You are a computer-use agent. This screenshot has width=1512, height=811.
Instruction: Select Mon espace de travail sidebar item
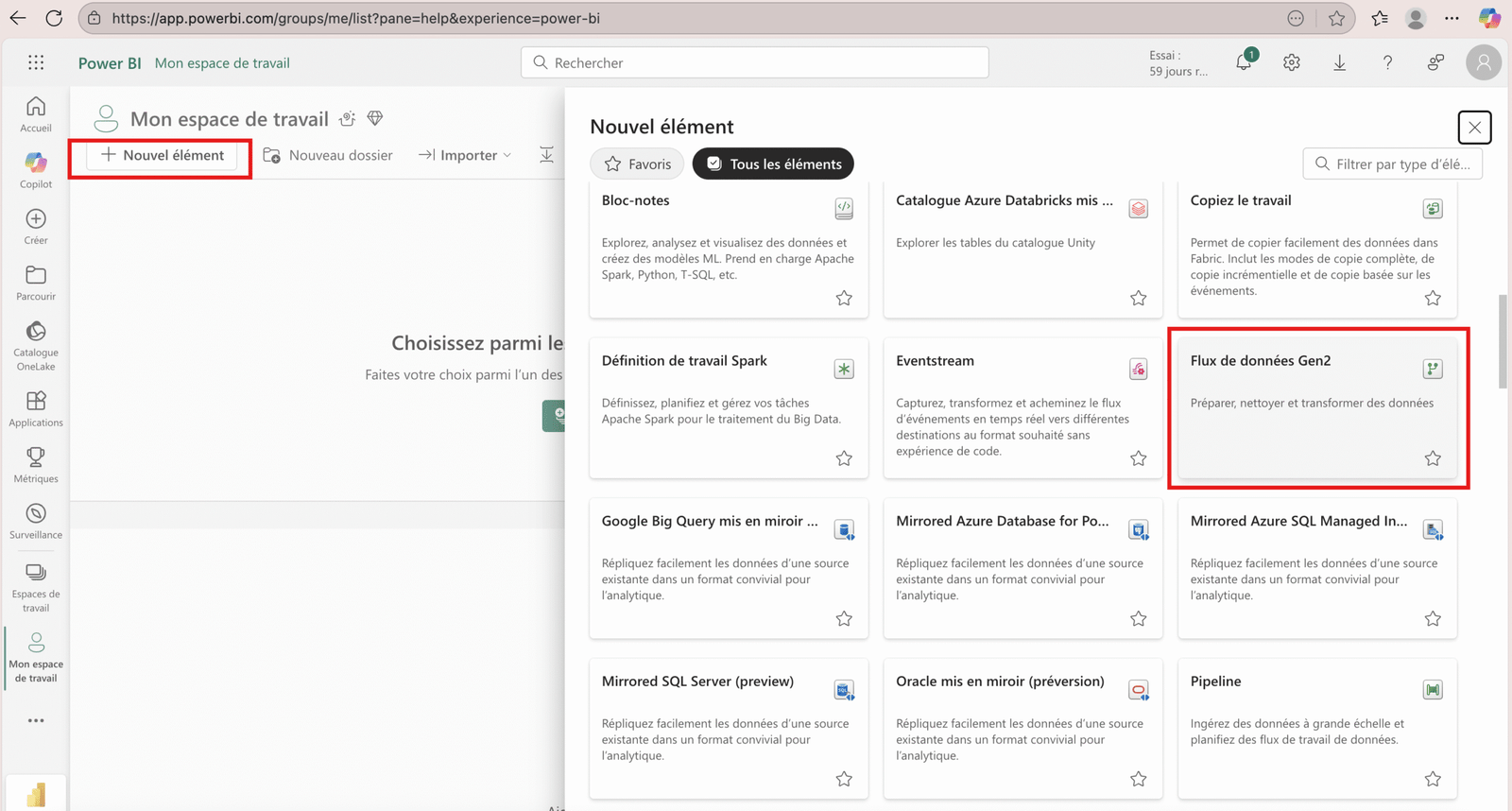click(x=36, y=657)
